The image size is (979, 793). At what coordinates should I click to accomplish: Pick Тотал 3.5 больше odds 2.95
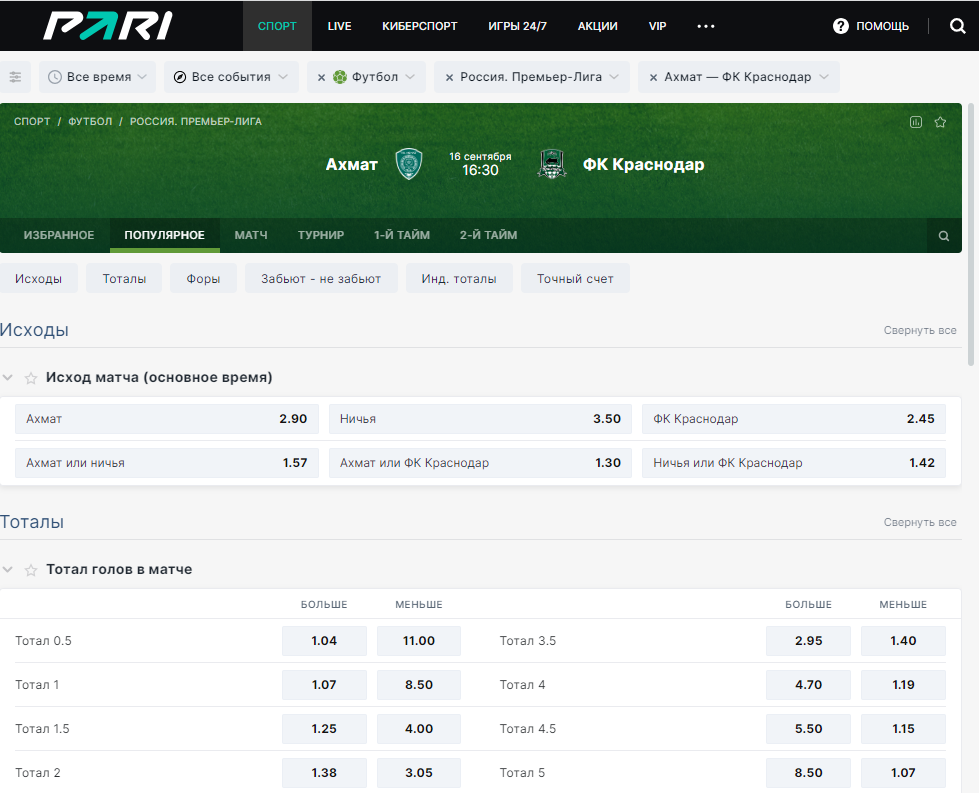point(809,641)
